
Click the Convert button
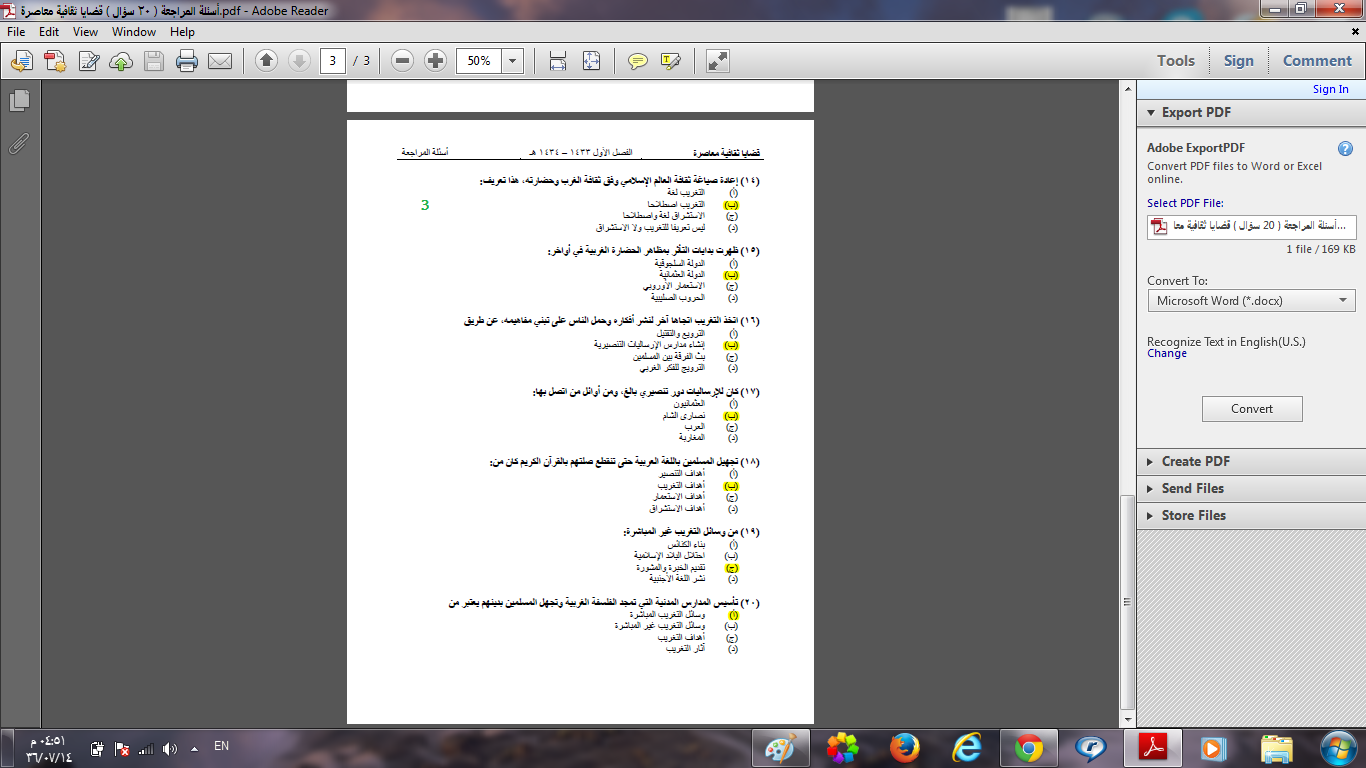(x=1252, y=409)
